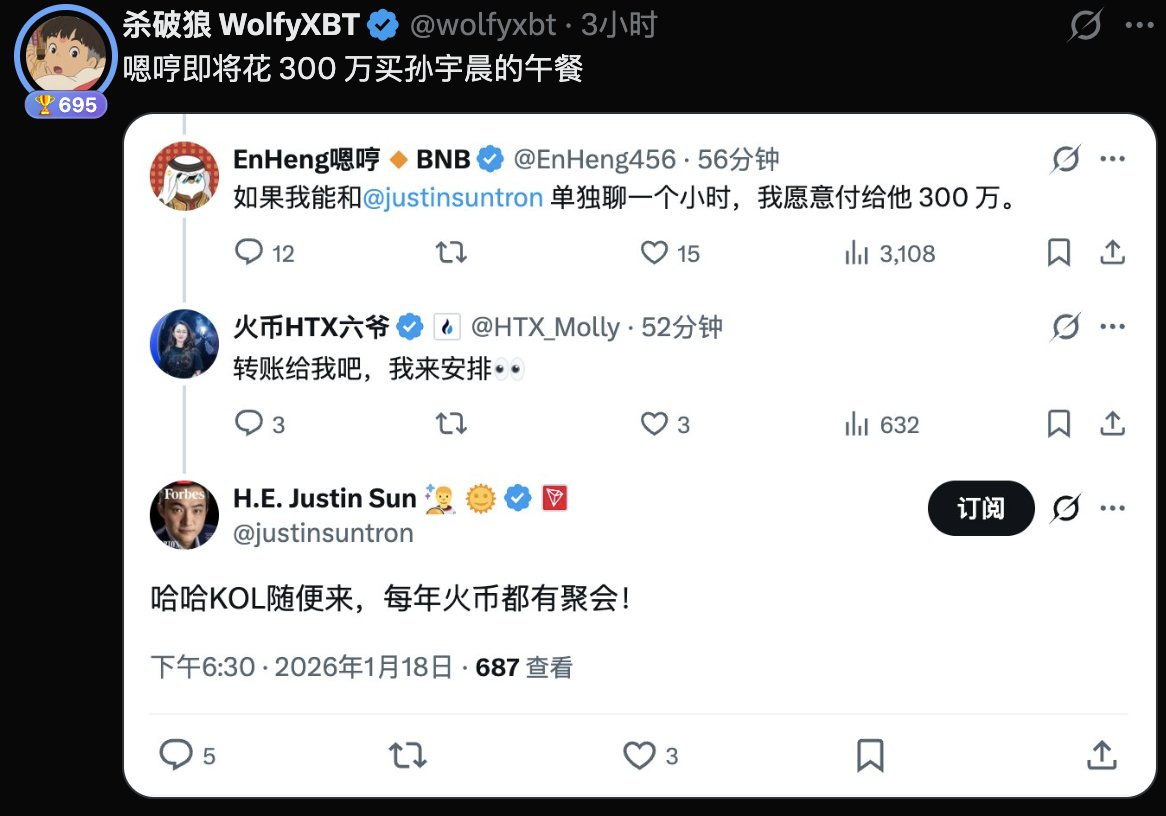Viewport: 1166px width, 816px height.
Task: View analytics showing 3,108 views
Action: (889, 253)
